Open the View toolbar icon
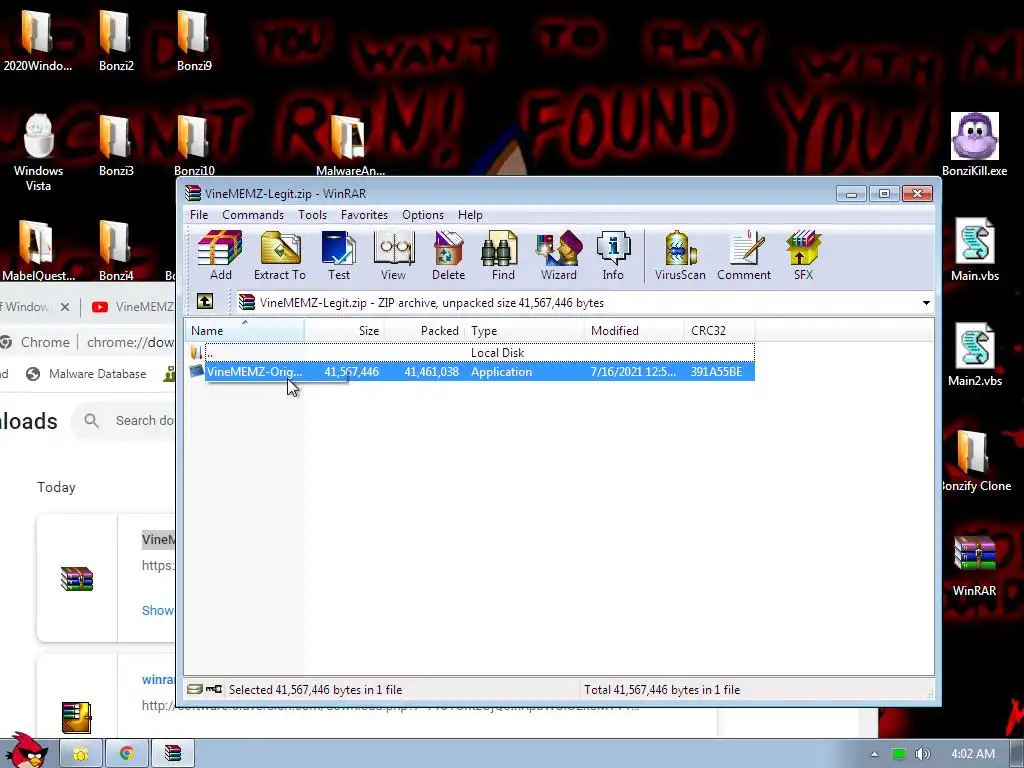This screenshot has height=768, width=1024. coord(394,255)
